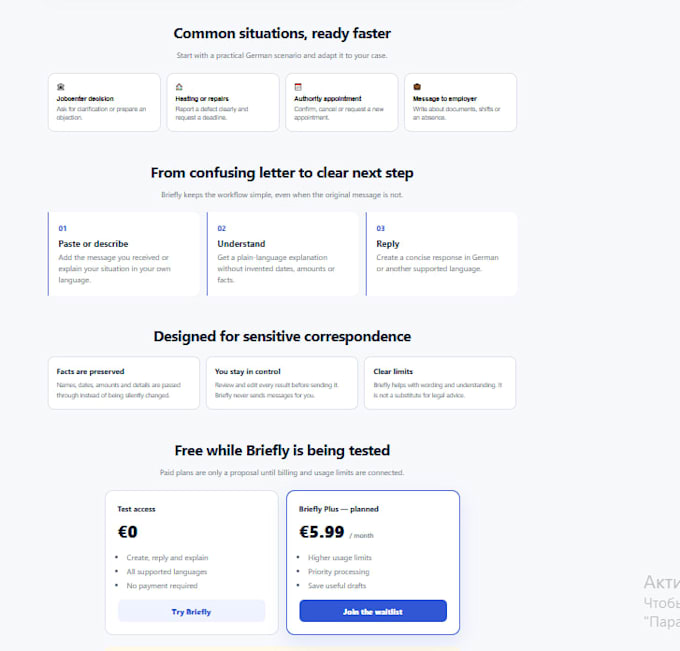Click the Message to employer briefcase icon
Viewport: 680px width, 651px height.
417,87
